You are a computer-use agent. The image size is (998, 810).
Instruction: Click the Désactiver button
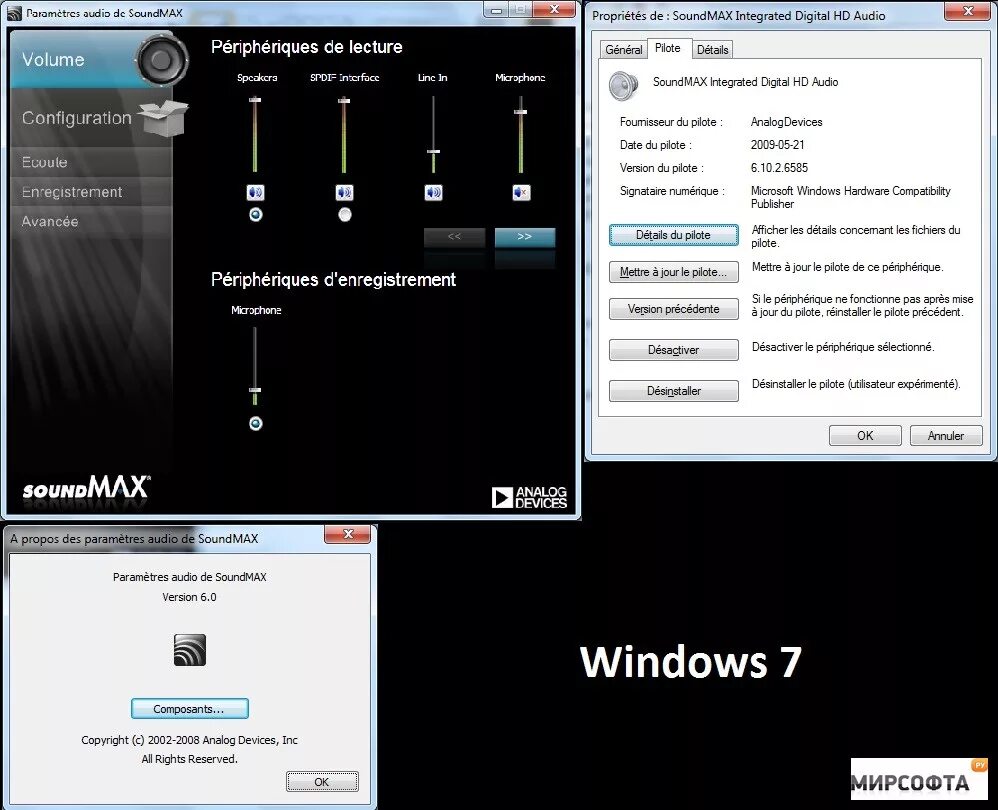click(673, 350)
